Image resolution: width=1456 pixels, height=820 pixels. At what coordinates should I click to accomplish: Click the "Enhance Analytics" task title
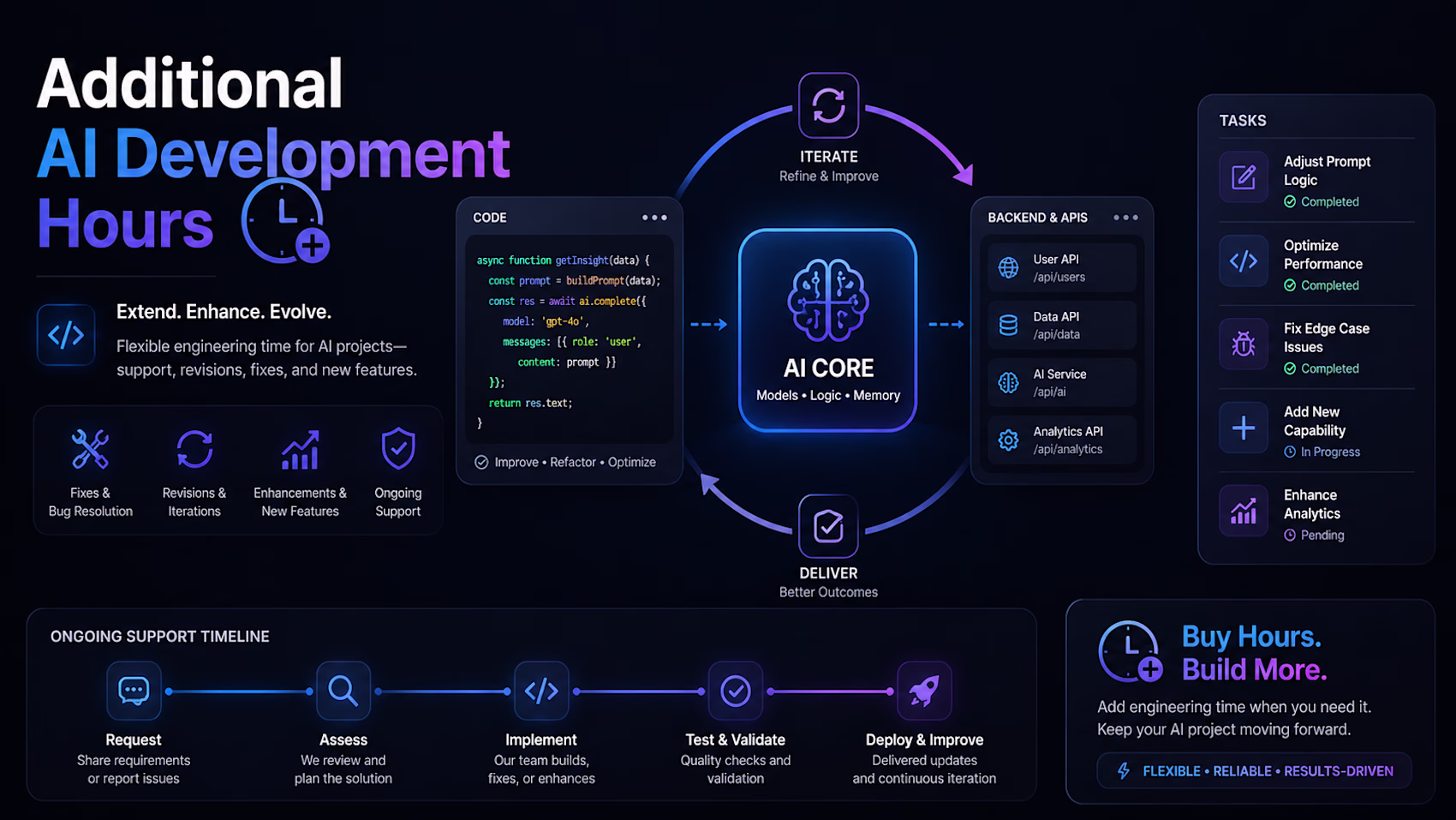(x=1312, y=505)
